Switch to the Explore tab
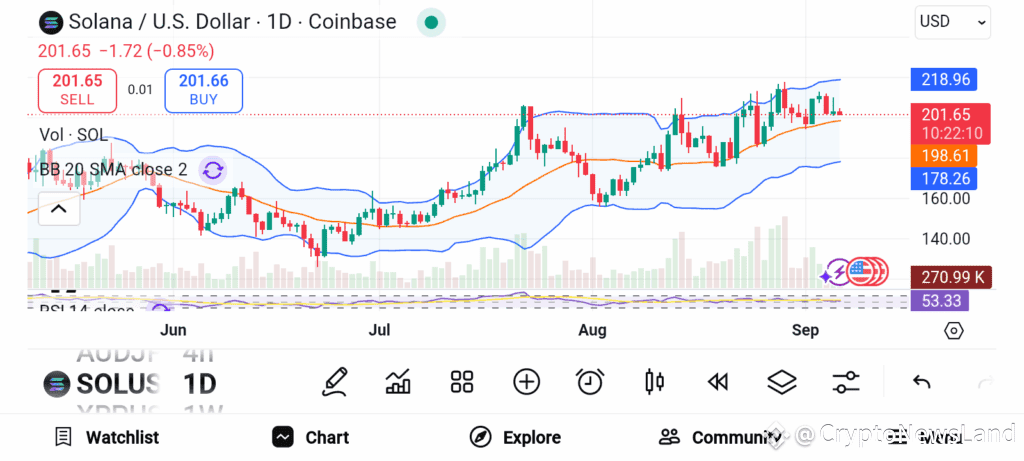The height and width of the screenshot is (461, 1024). pos(515,437)
